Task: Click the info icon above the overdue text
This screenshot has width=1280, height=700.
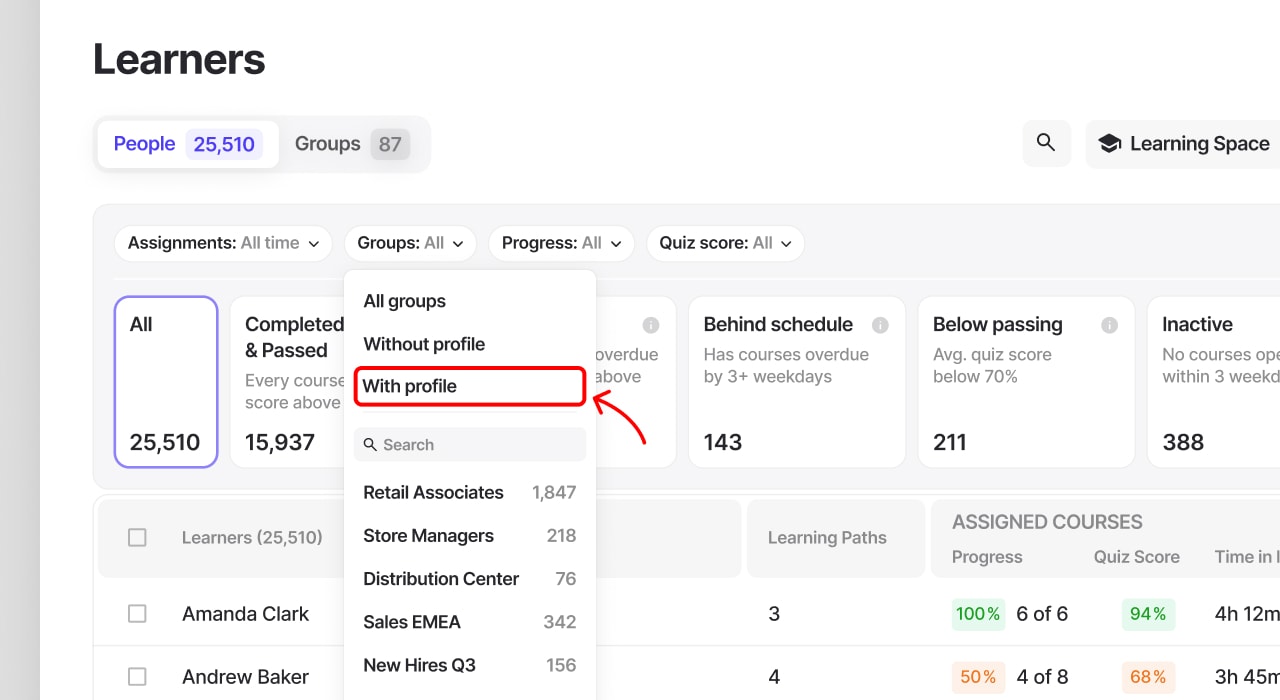Action: click(x=651, y=325)
